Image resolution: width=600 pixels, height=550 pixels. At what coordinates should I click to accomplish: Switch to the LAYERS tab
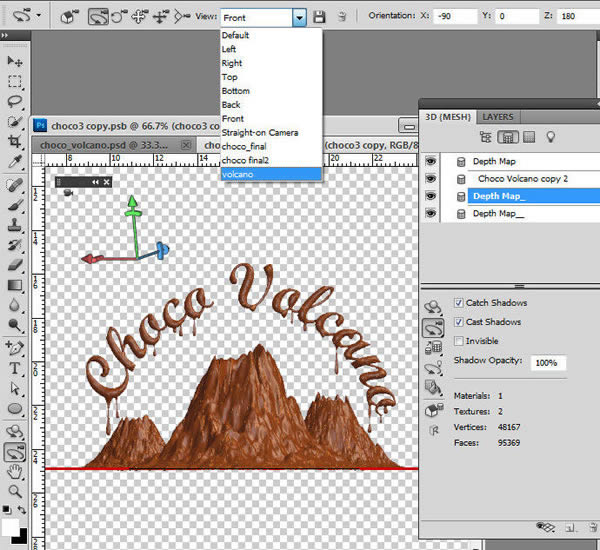(x=497, y=117)
